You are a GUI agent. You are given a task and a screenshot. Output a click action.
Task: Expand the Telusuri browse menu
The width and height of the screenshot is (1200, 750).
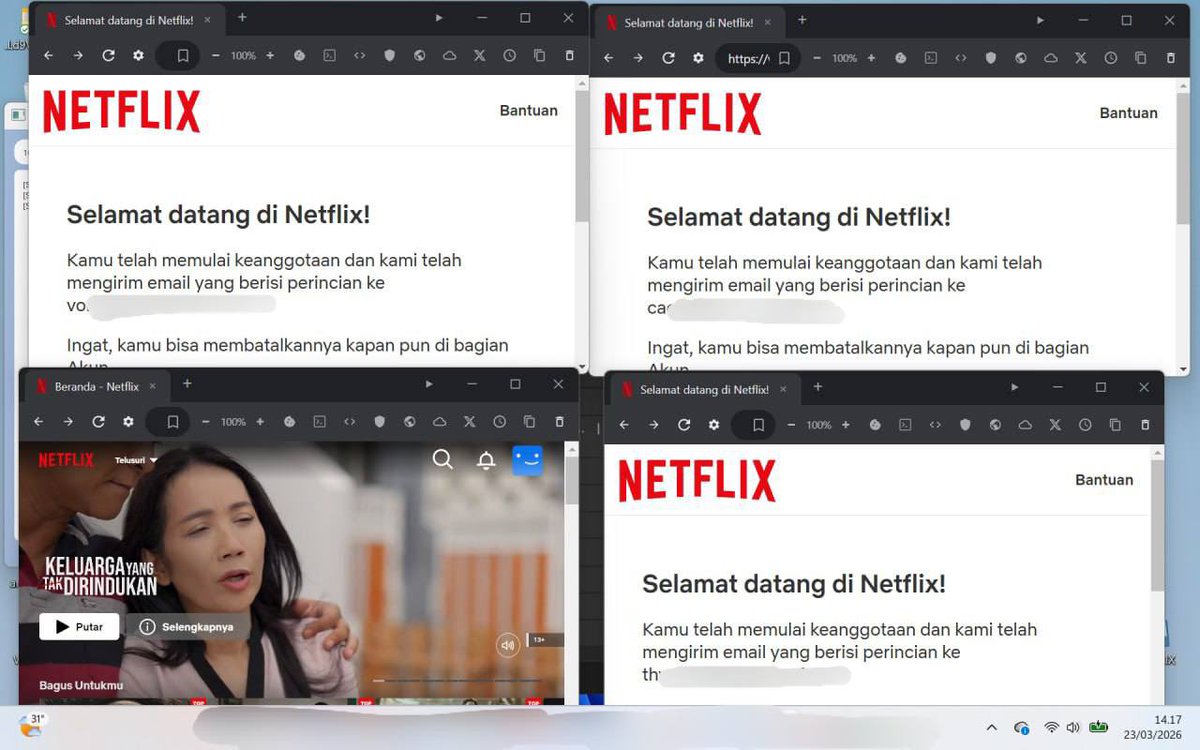click(x=136, y=460)
